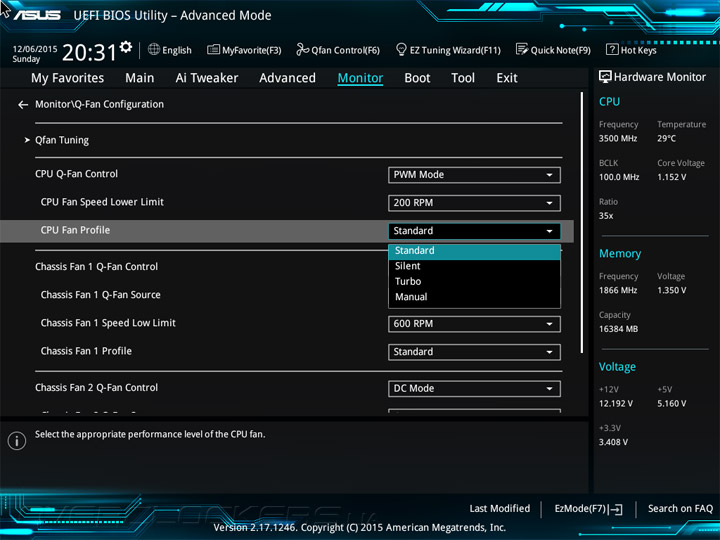The image size is (720, 540).
Task: Click the CPU ratio 35x value
Action: pyautogui.click(x=606, y=216)
